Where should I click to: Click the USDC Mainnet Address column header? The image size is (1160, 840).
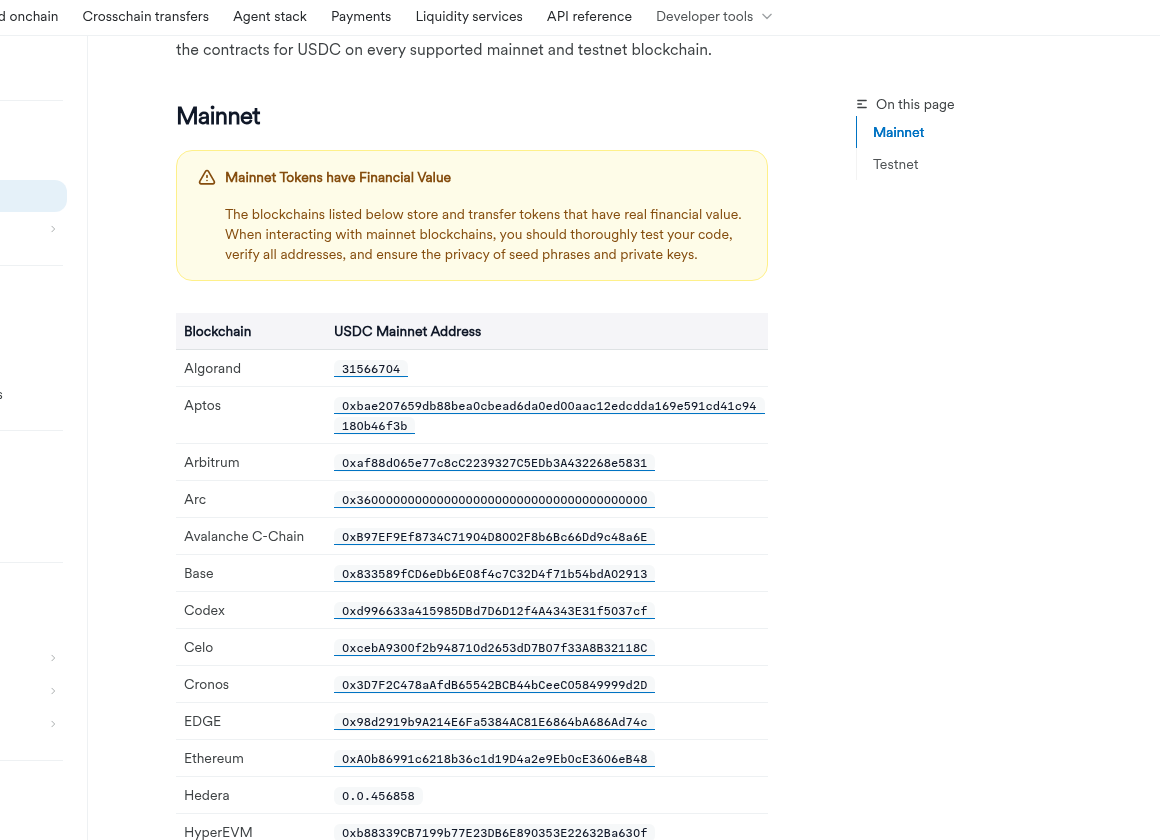click(408, 332)
